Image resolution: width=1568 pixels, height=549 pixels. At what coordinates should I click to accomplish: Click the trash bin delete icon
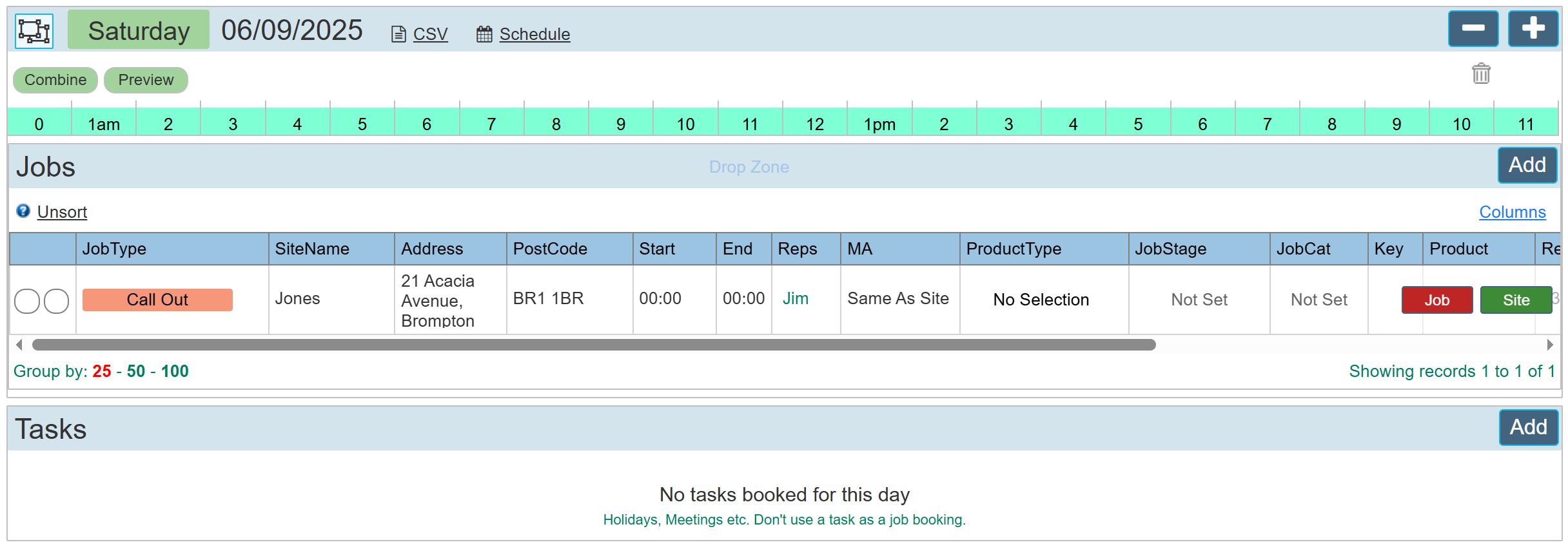pos(1481,73)
